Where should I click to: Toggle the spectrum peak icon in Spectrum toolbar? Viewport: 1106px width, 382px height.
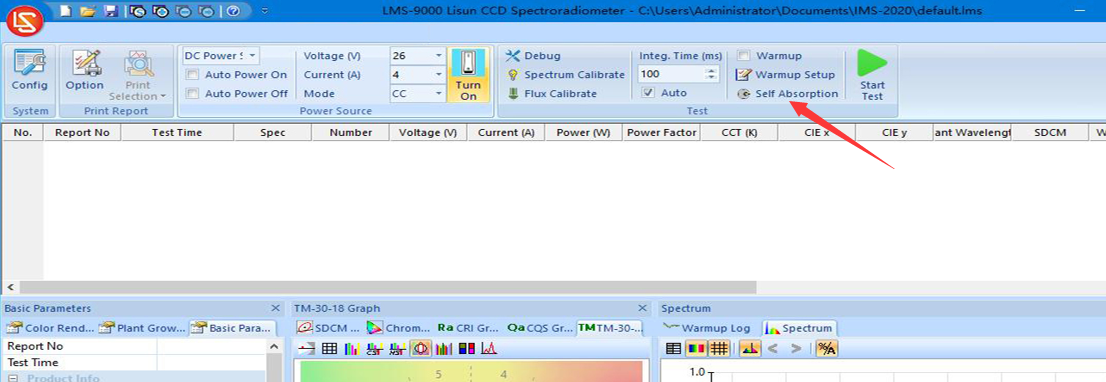tap(750, 348)
